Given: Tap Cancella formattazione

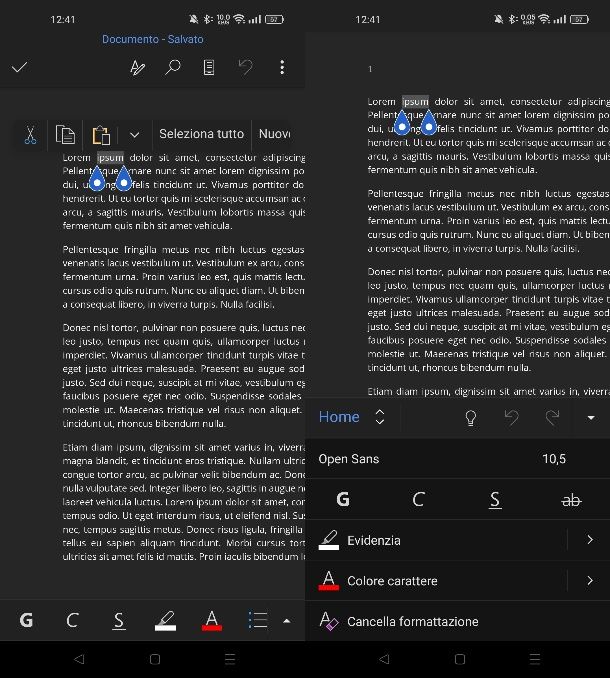Looking at the screenshot, I should 457,621.
